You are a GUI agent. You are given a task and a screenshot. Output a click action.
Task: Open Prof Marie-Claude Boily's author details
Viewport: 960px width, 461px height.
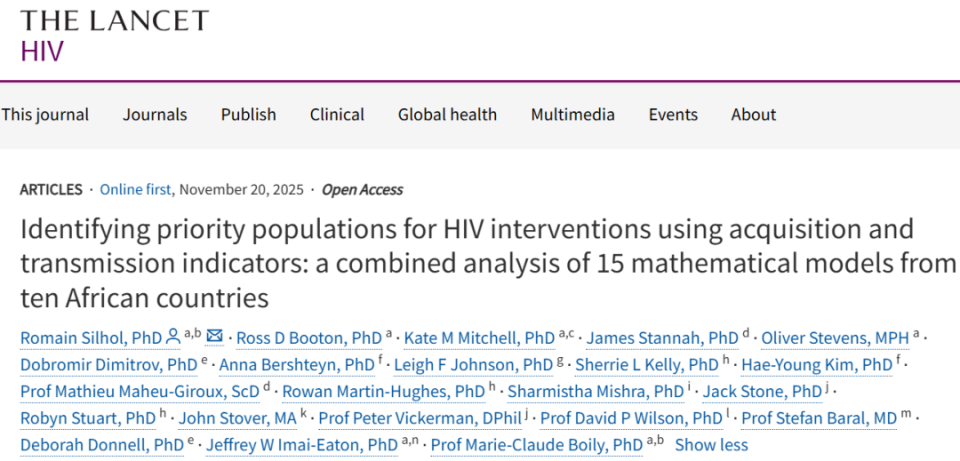tap(536, 445)
